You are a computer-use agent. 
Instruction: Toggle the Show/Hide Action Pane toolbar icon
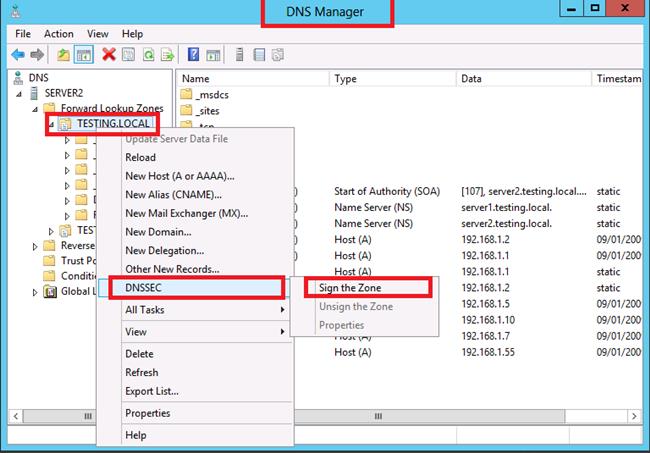[213, 55]
